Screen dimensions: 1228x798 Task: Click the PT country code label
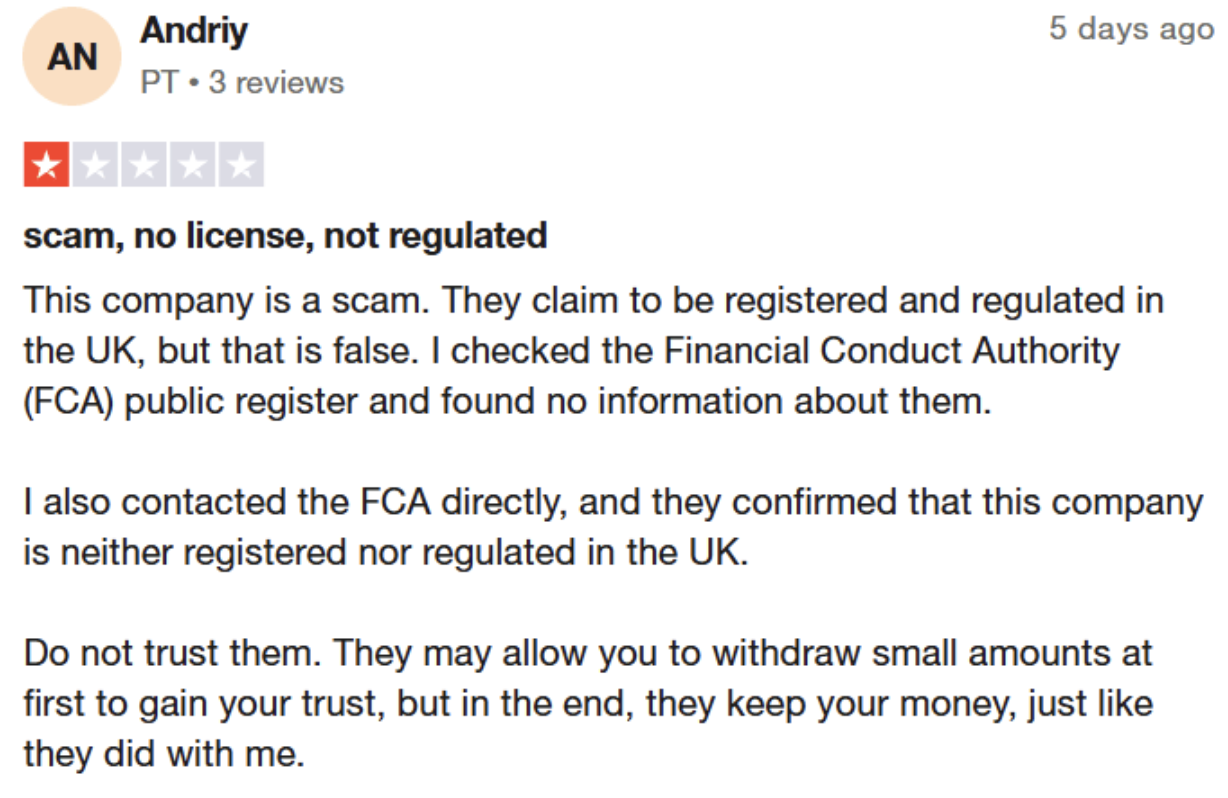tap(159, 82)
